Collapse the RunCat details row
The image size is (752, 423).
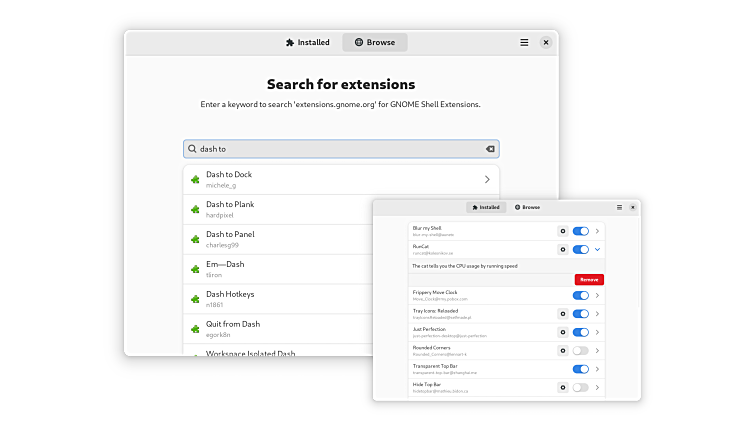click(598, 249)
